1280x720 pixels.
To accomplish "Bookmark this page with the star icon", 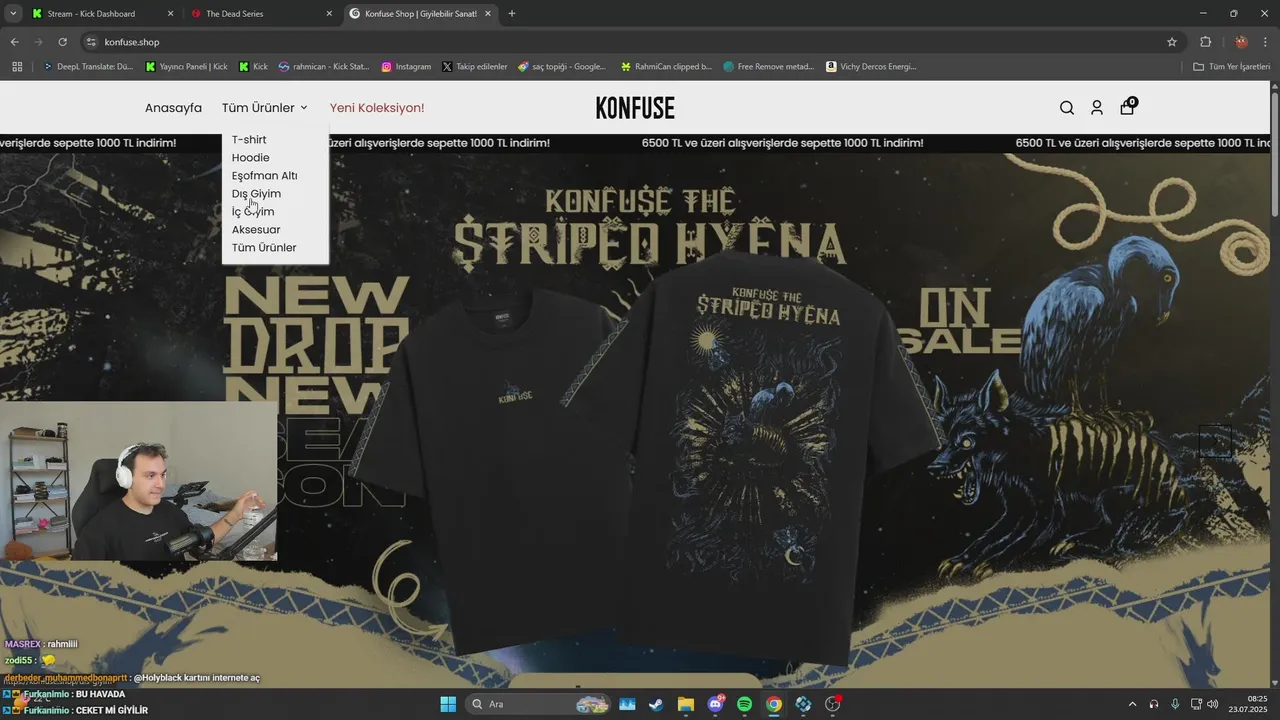I will (x=1172, y=42).
